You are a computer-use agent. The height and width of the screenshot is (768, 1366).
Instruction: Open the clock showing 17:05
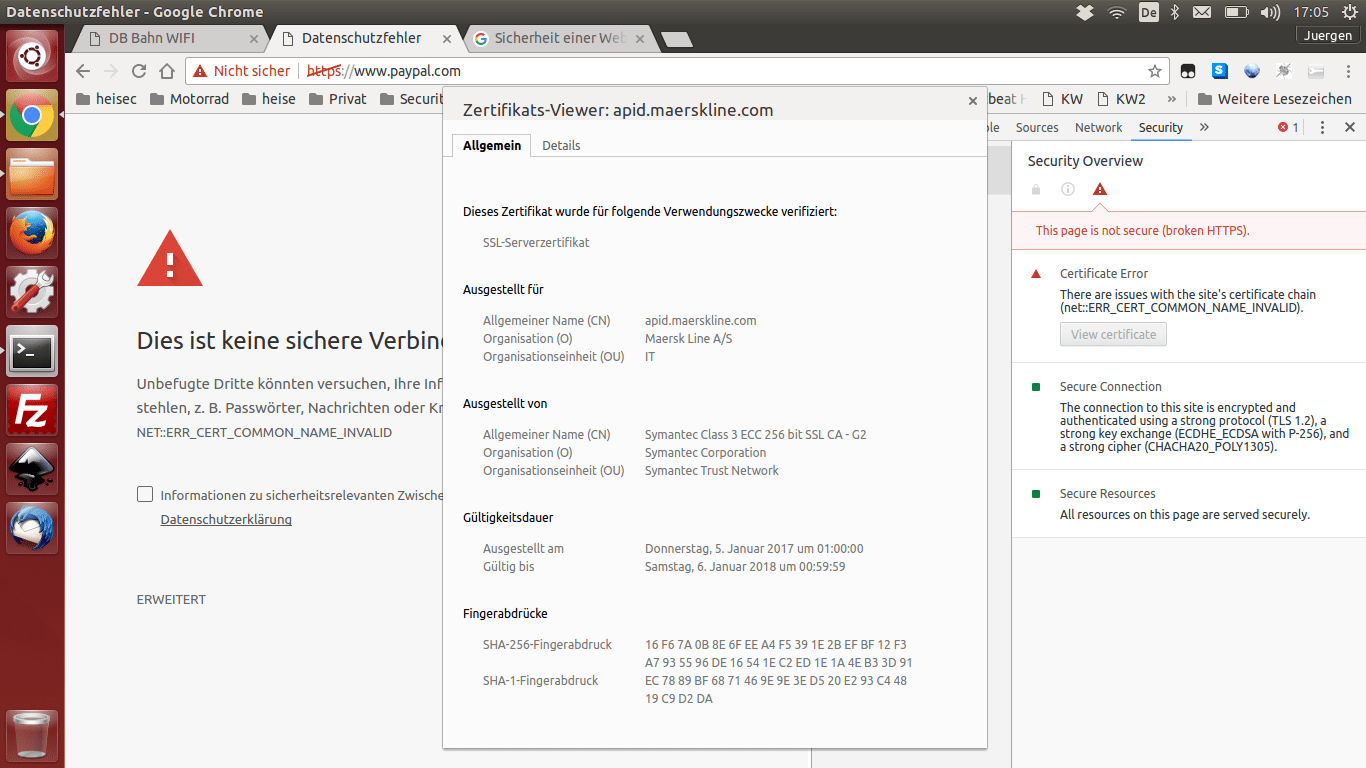point(1311,12)
